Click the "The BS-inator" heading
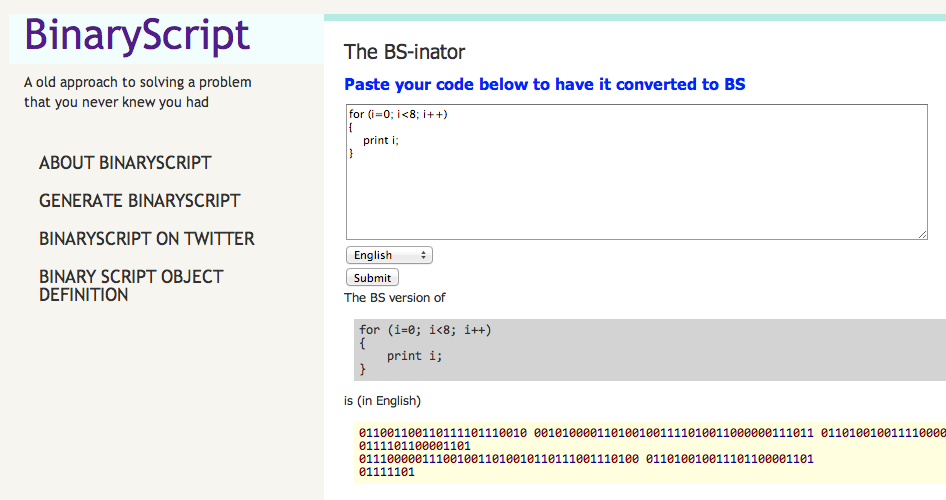Viewport: 946px width, 500px height. click(405, 52)
